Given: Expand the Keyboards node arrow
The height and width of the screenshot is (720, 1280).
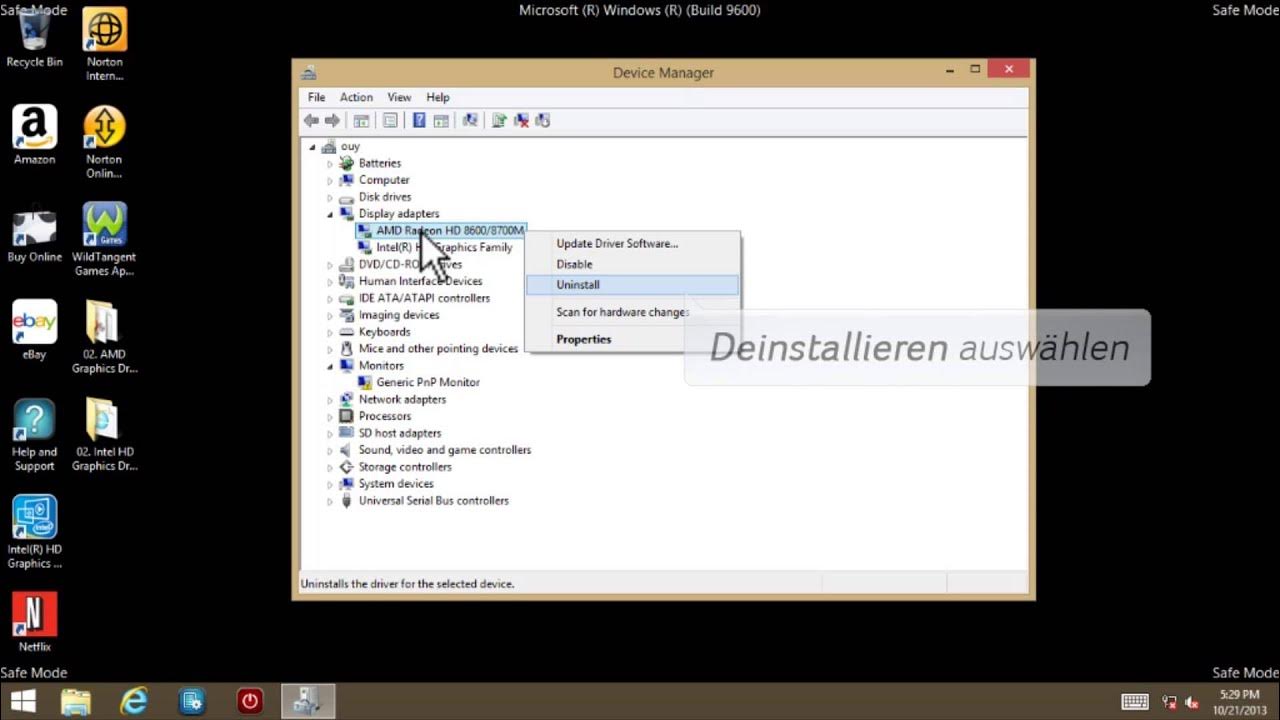Looking at the screenshot, I should pyautogui.click(x=330, y=332).
